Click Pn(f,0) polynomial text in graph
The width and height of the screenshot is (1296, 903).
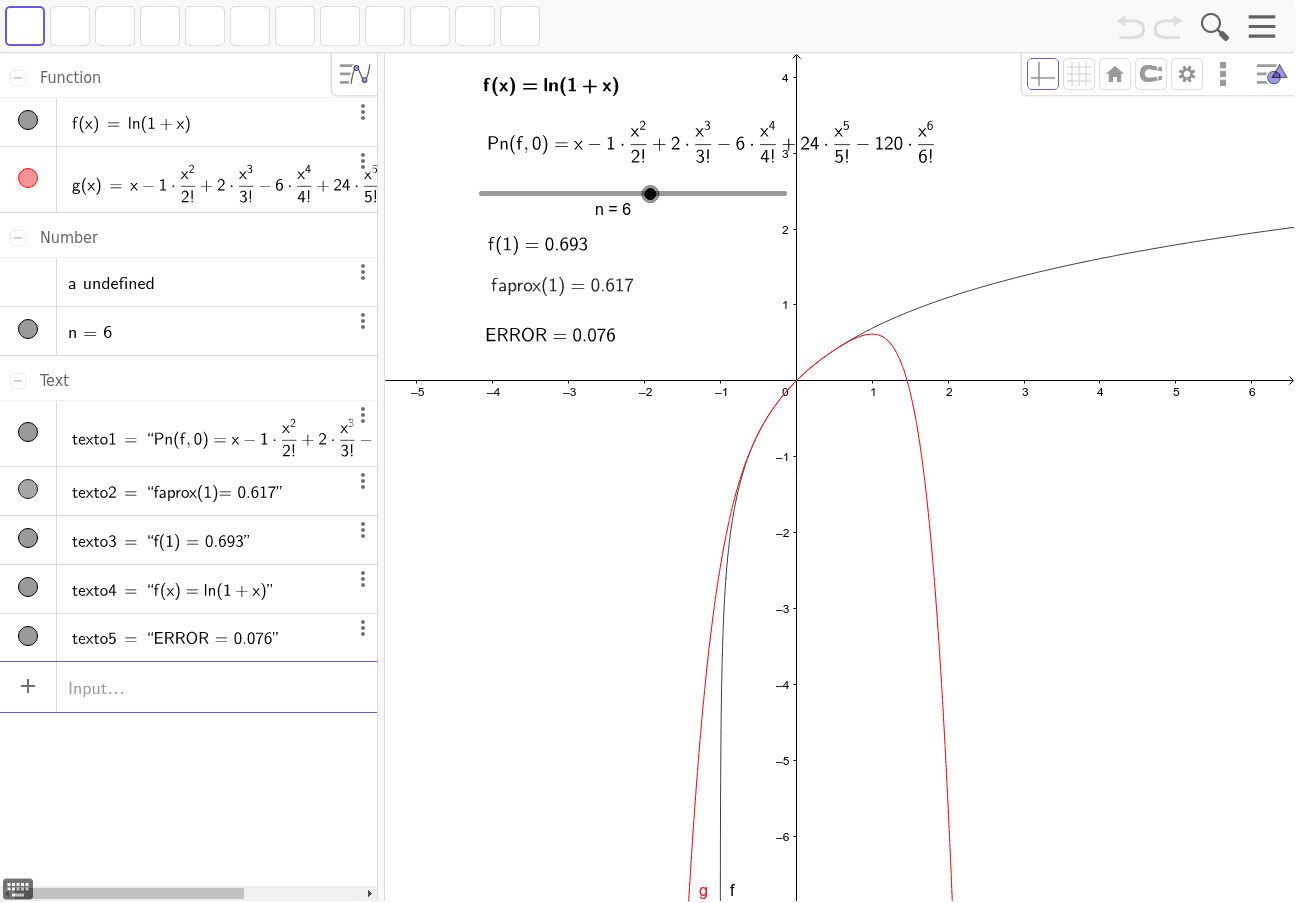tap(710, 143)
